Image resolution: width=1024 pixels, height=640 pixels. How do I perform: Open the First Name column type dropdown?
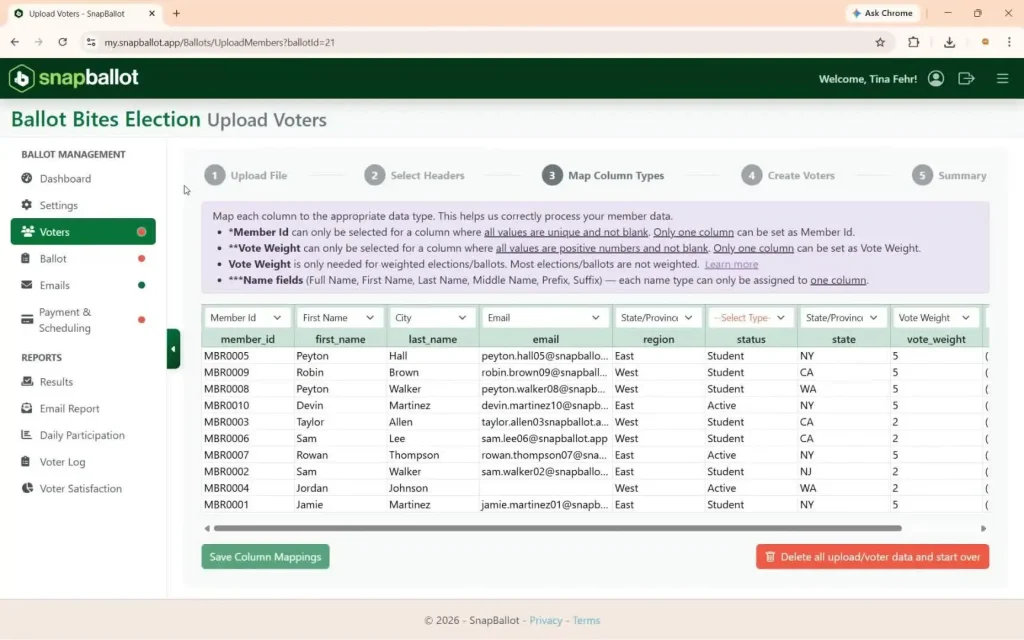tap(338, 318)
